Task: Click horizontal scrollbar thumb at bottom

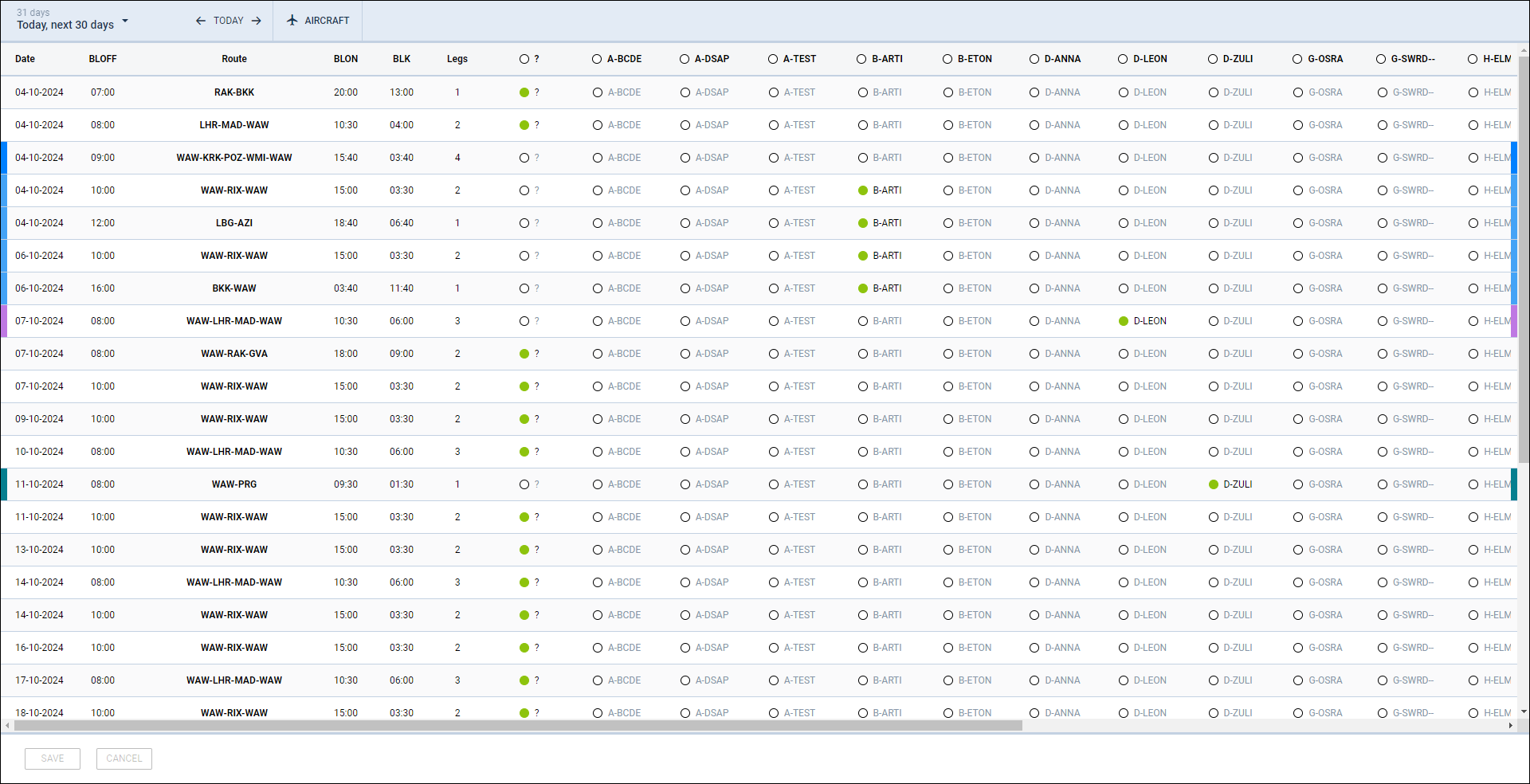Action: click(x=518, y=726)
